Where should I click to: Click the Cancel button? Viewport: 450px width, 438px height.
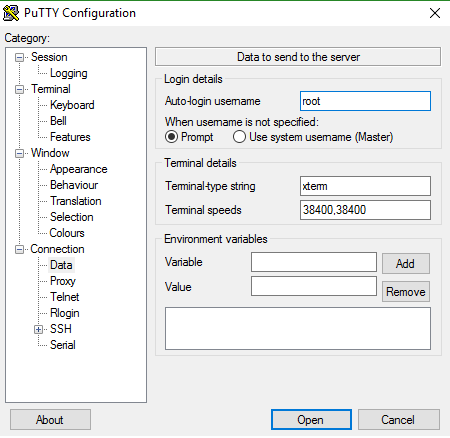click(399, 420)
